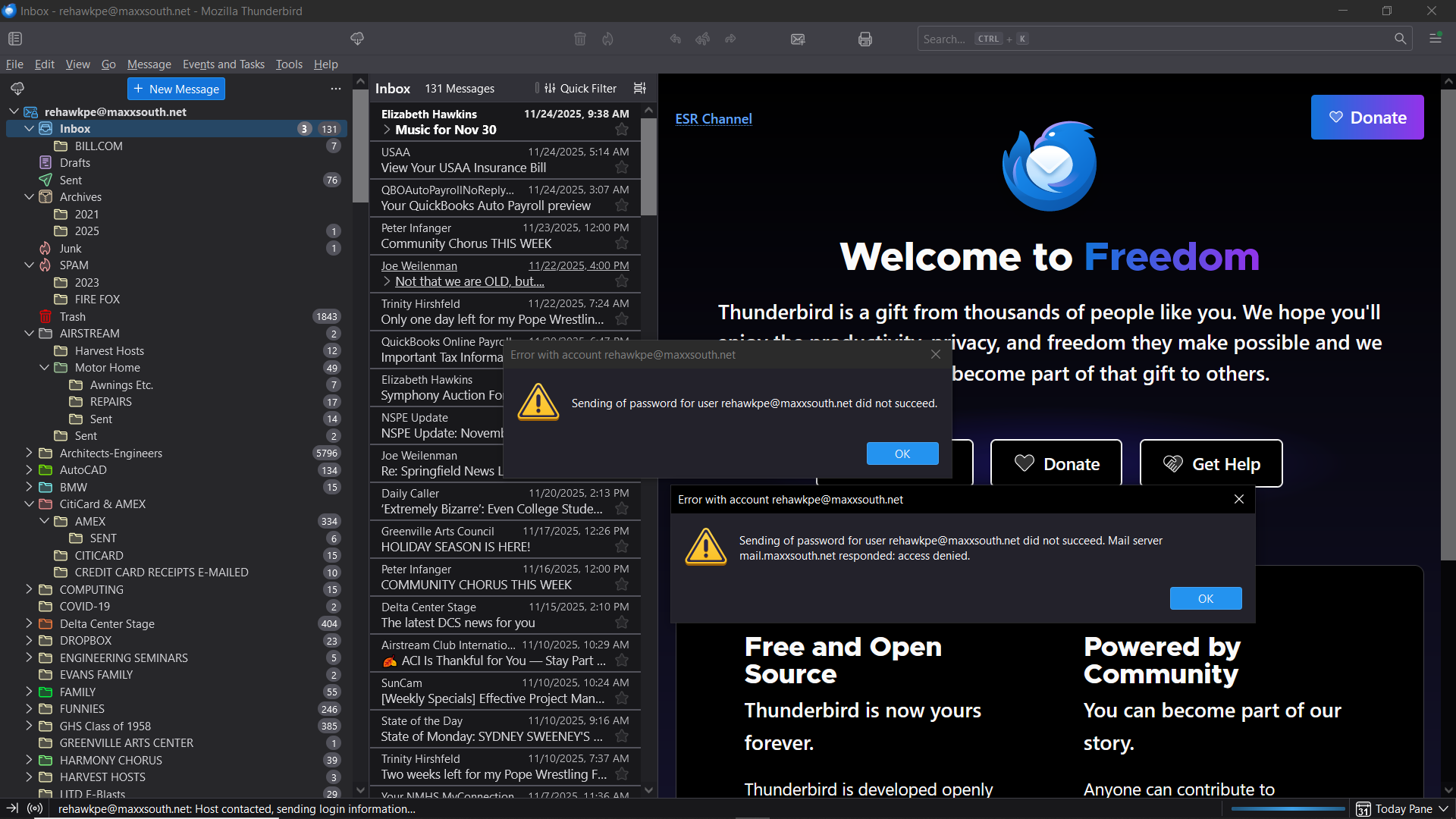Expand the Today Pane chevron
Screen dimensions: 1456x819
(x=1443, y=809)
